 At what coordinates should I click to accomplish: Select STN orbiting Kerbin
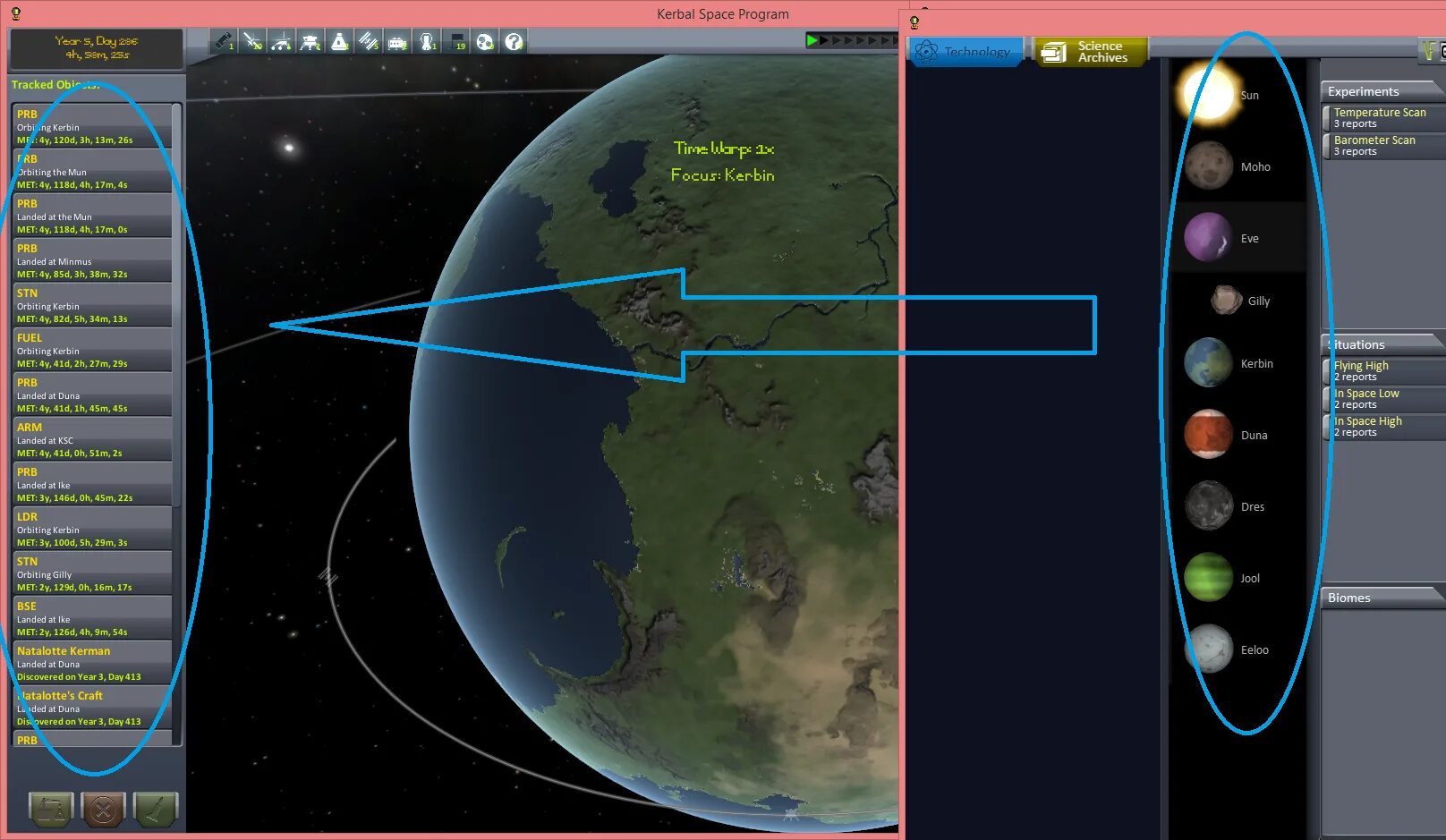click(x=92, y=305)
